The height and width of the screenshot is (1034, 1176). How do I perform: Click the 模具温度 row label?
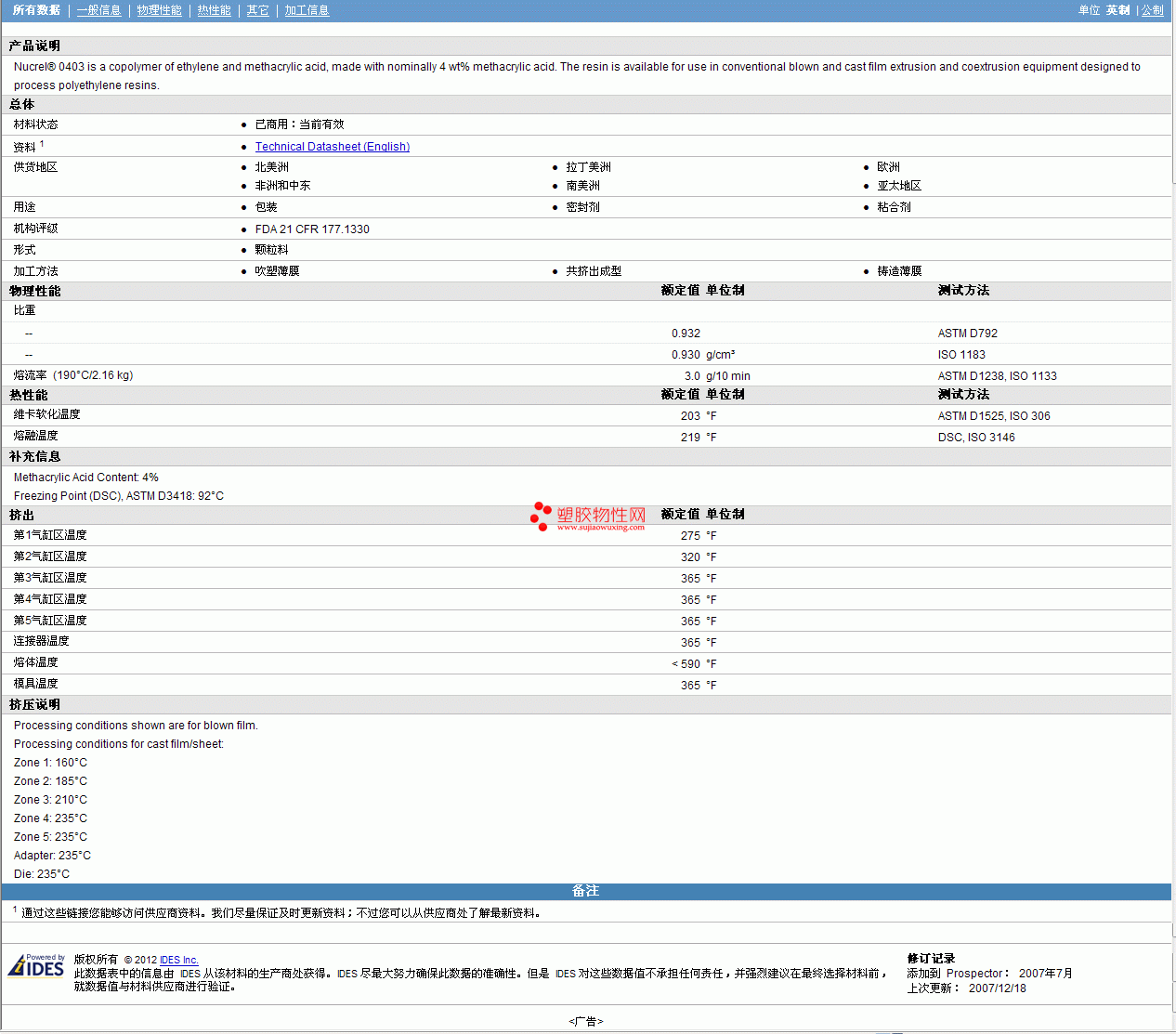click(35, 684)
